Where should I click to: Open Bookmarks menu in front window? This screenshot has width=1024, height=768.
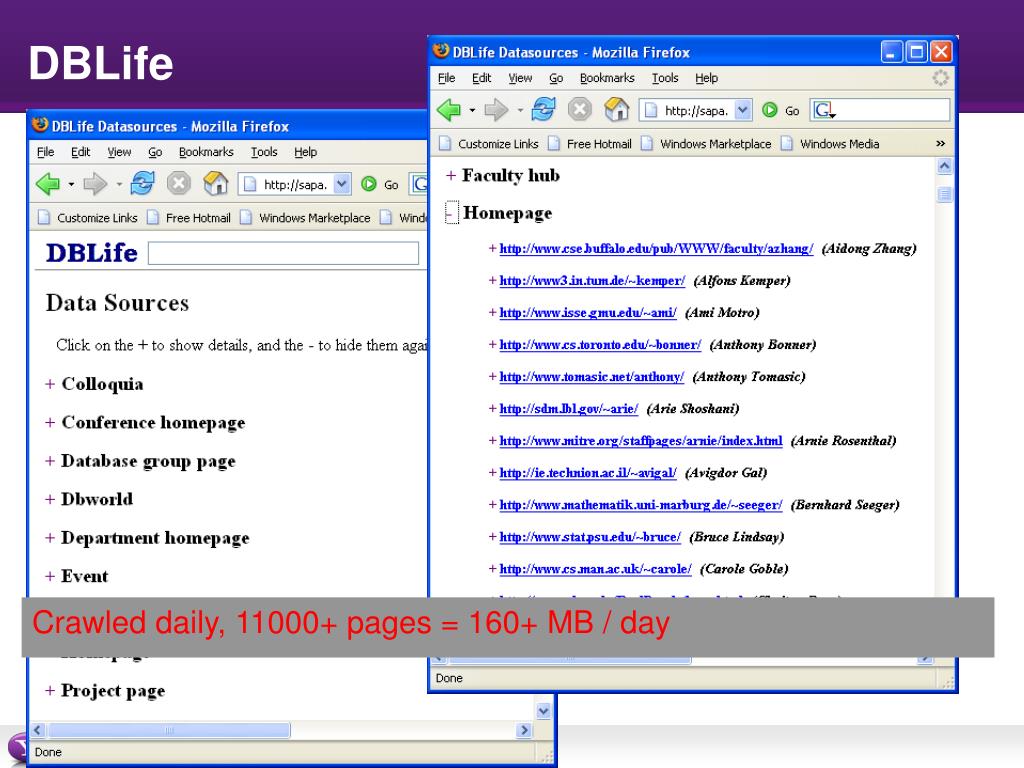point(607,78)
